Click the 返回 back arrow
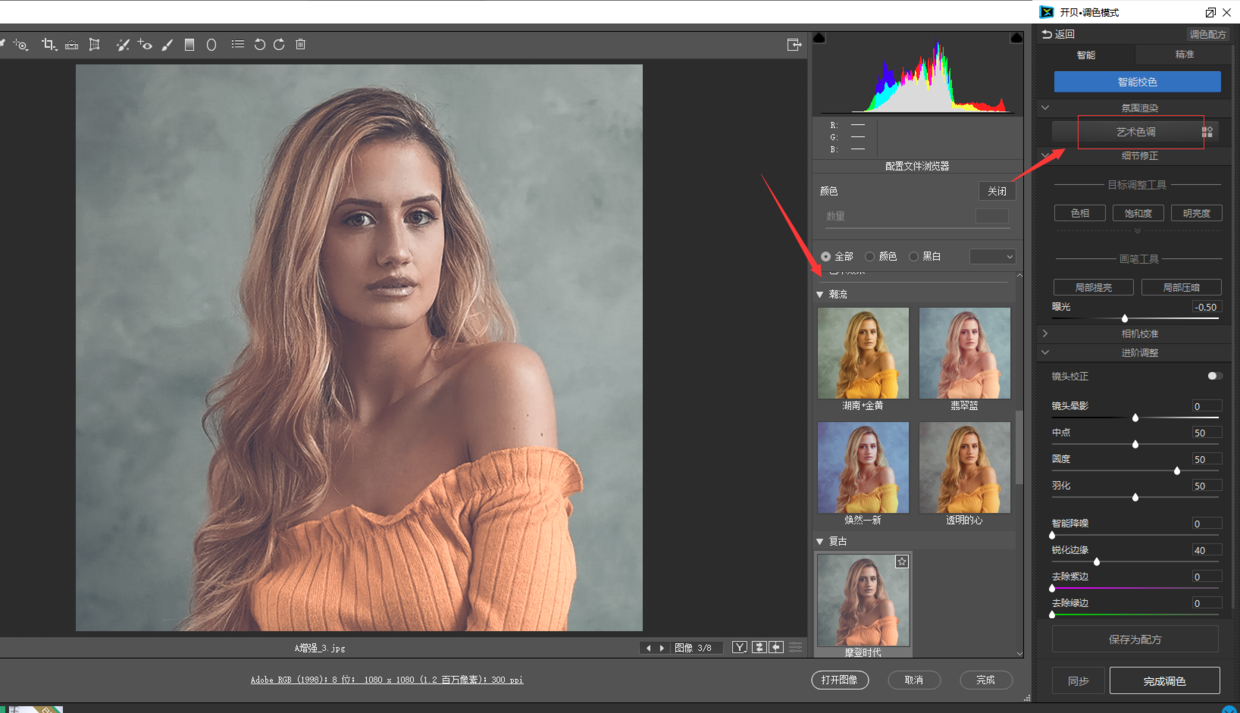This screenshot has width=1240, height=713. 1047,34
